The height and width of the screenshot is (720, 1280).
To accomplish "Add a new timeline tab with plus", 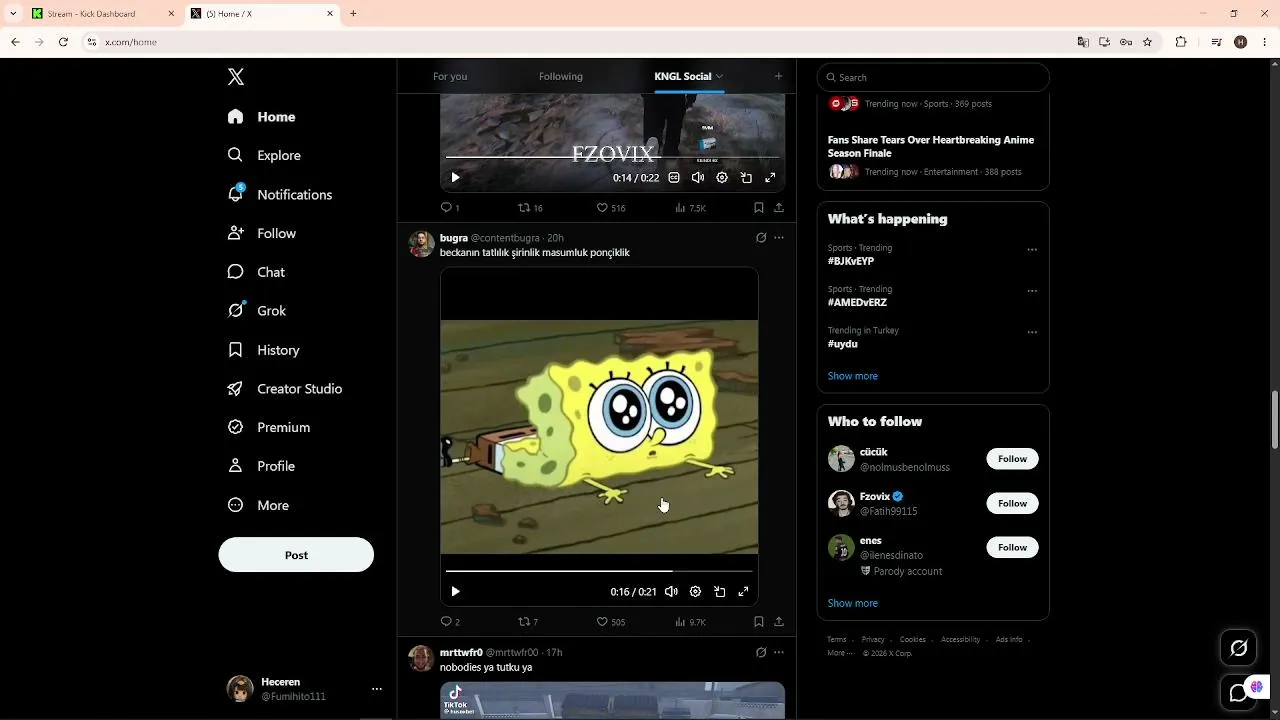I will tap(778, 76).
